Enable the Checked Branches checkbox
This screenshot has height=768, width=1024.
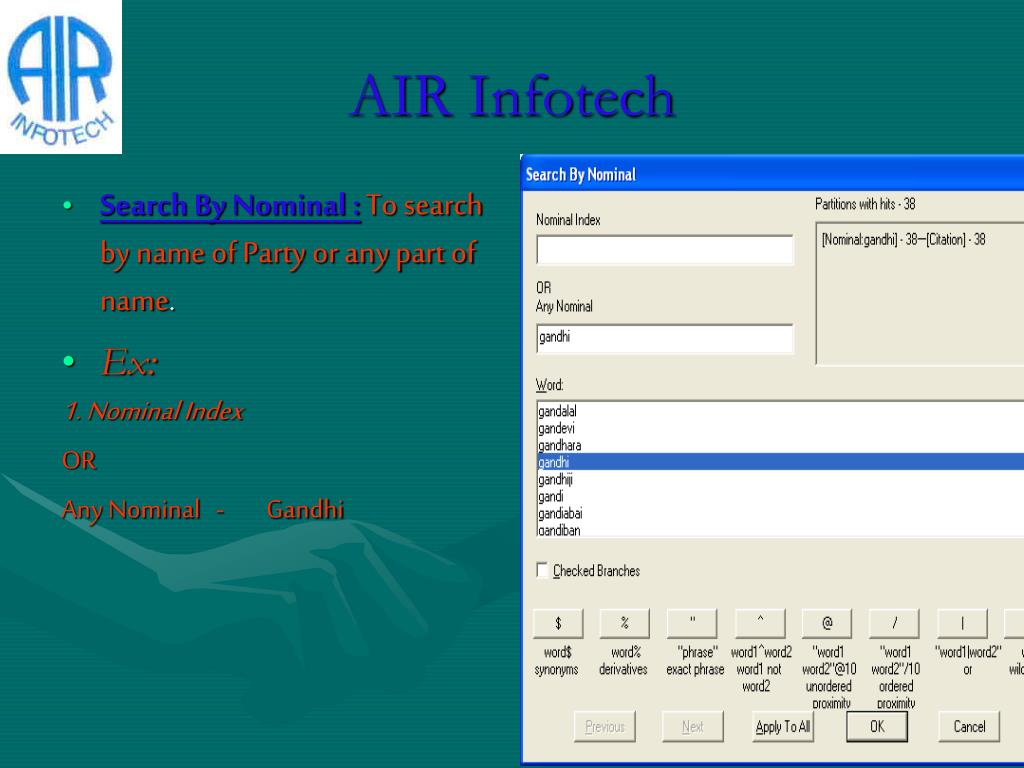pos(542,570)
